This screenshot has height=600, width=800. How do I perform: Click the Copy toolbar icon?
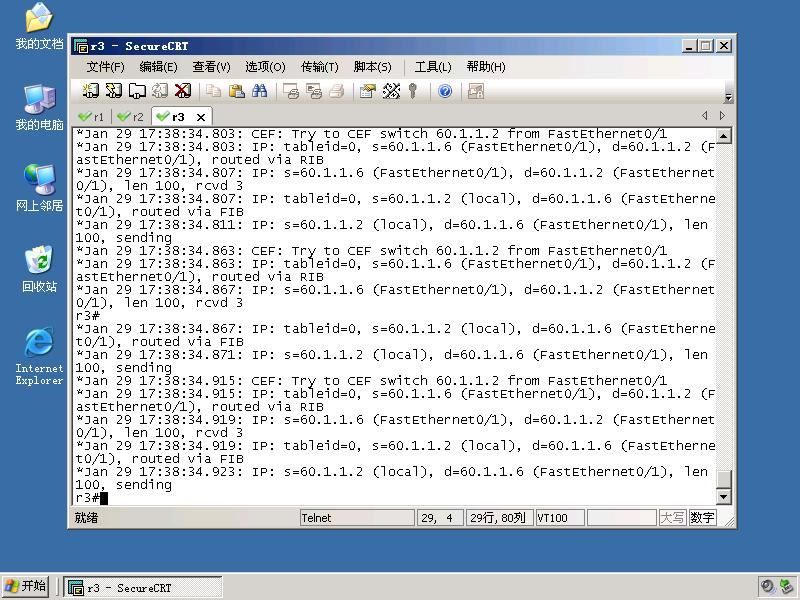(x=213, y=91)
